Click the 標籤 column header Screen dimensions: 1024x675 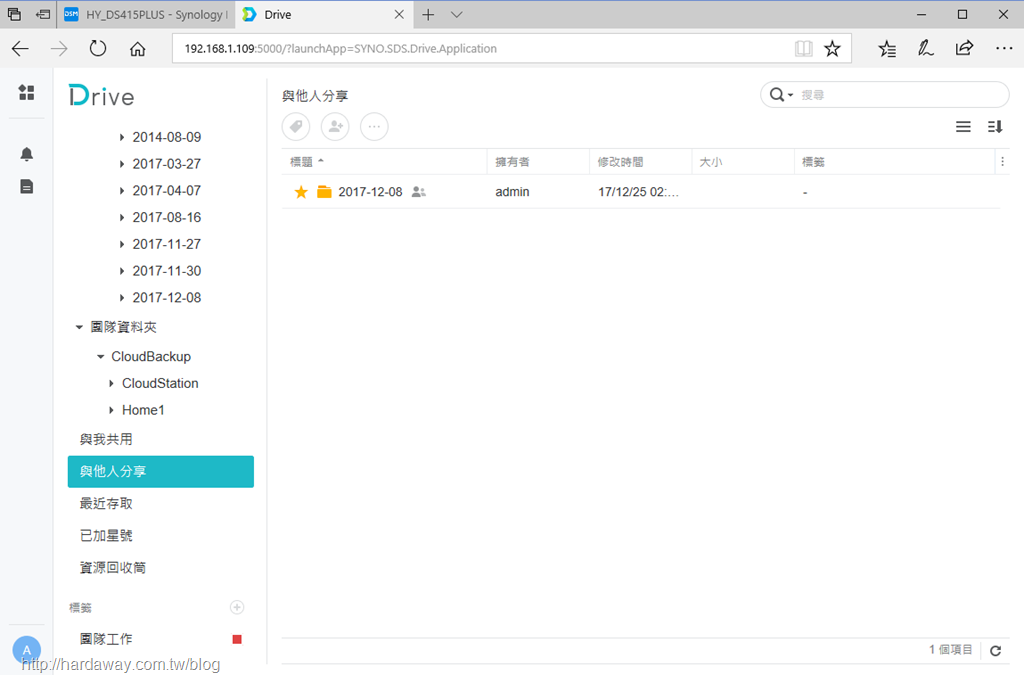[x=895, y=162]
